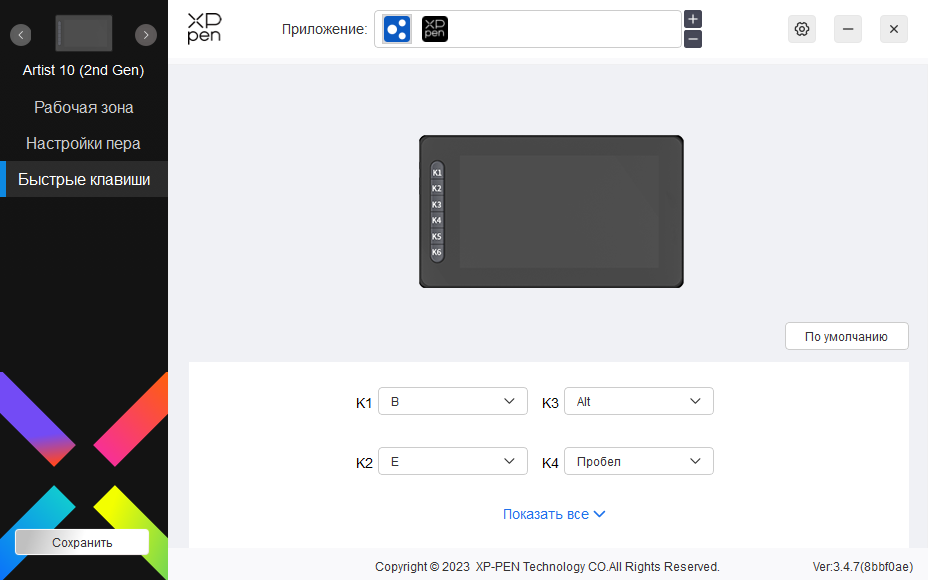Expand with Показать все link
928x580 pixels.
pos(554,514)
